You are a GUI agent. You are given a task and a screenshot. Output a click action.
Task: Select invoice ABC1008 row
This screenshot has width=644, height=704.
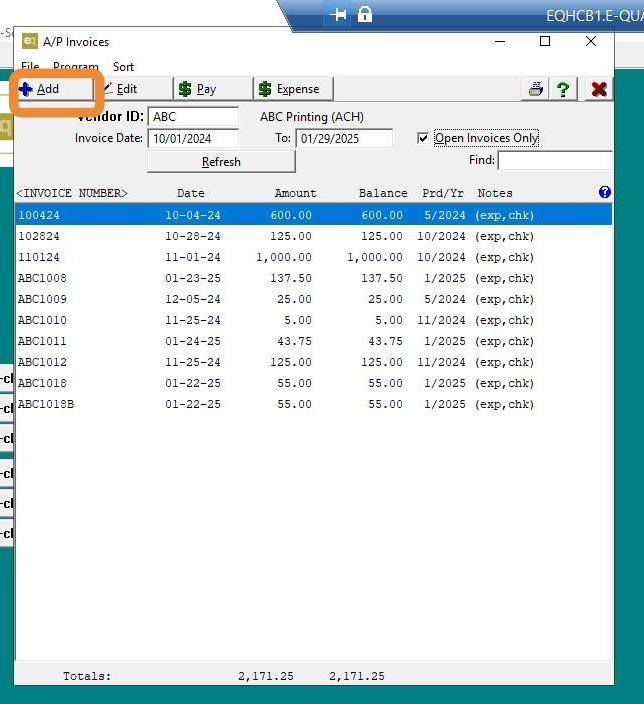tap(313, 278)
